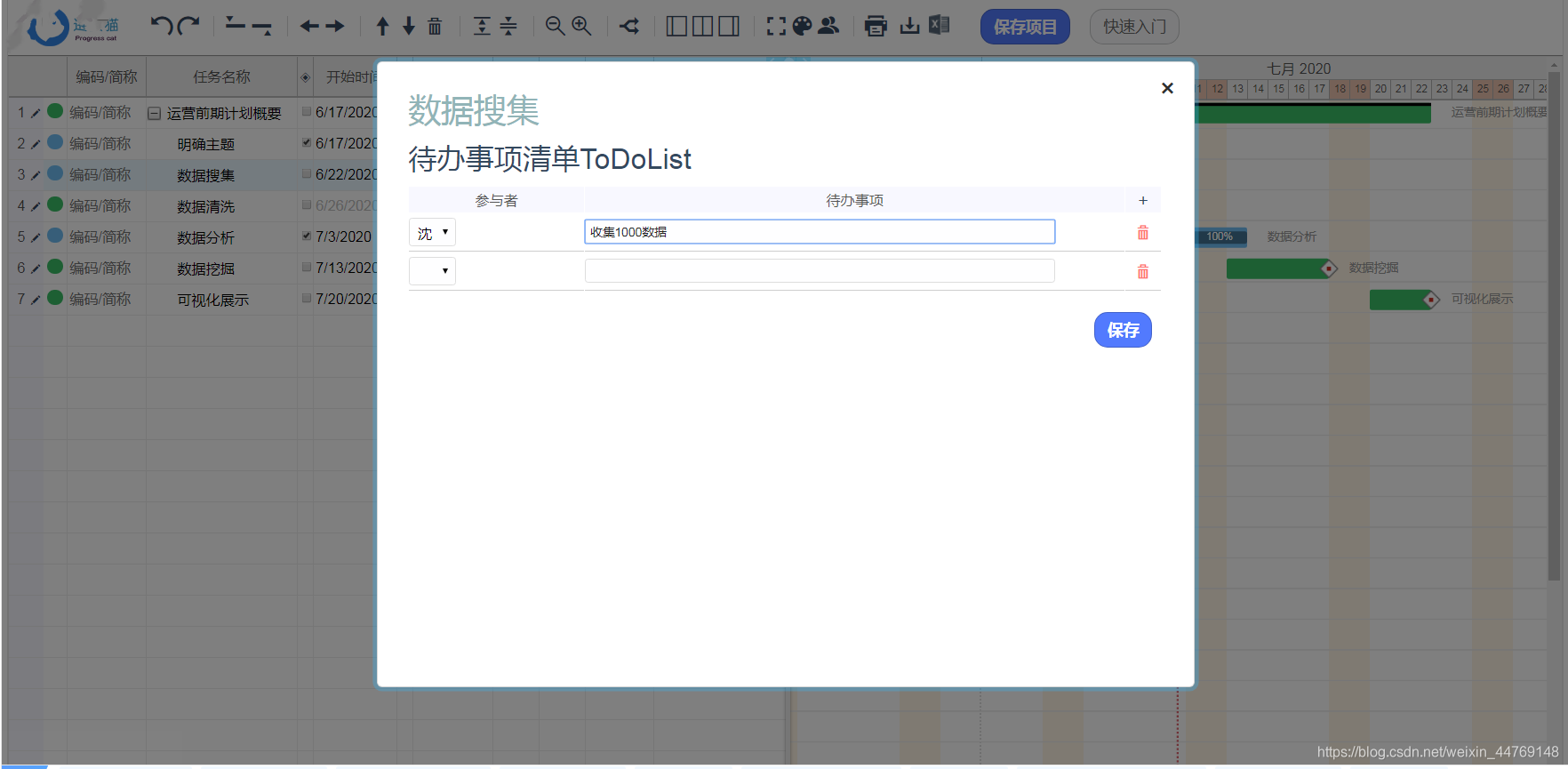Insert a task above icon
The height and width of the screenshot is (769, 1568).
(x=236, y=24)
